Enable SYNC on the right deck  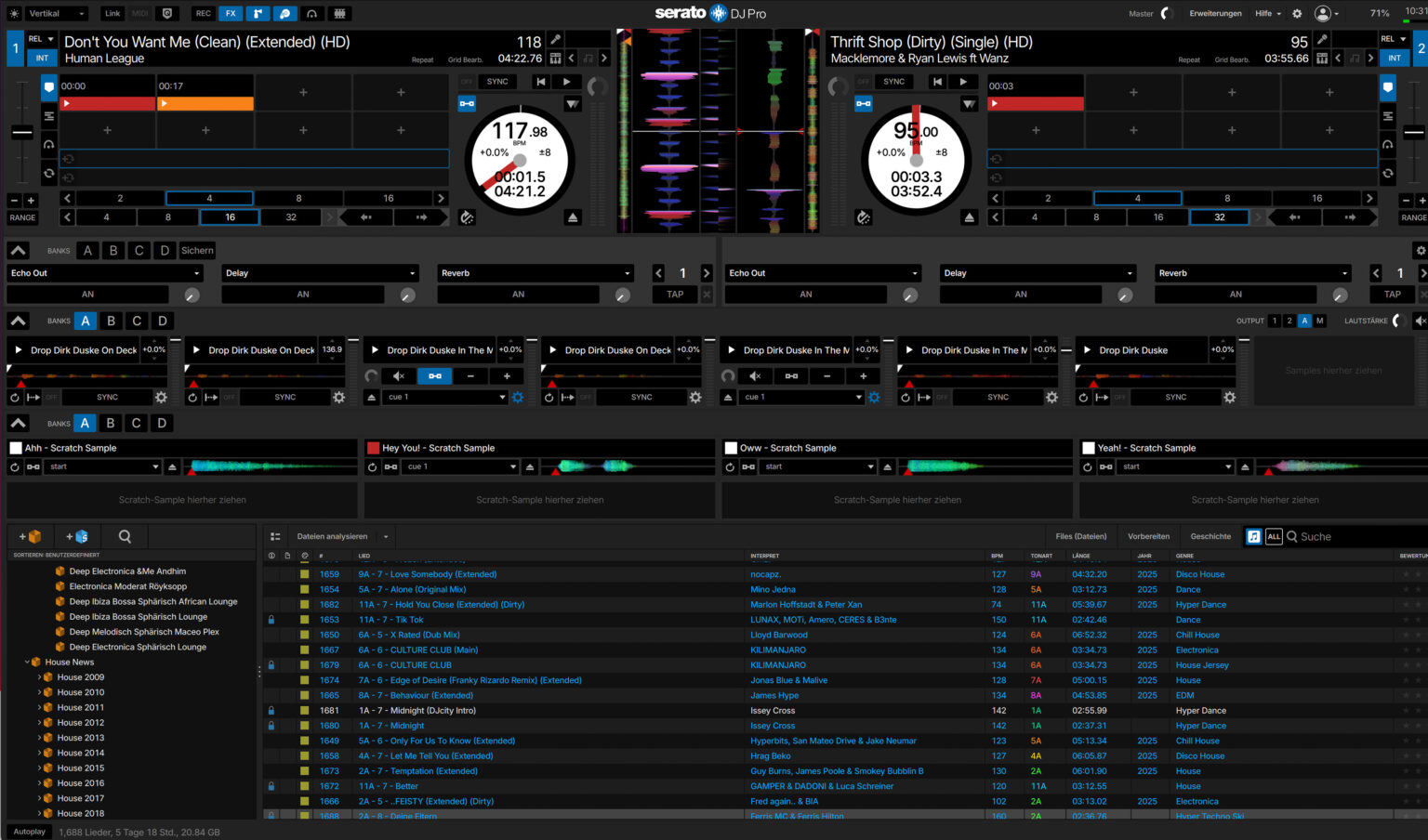pyautogui.click(x=892, y=81)
